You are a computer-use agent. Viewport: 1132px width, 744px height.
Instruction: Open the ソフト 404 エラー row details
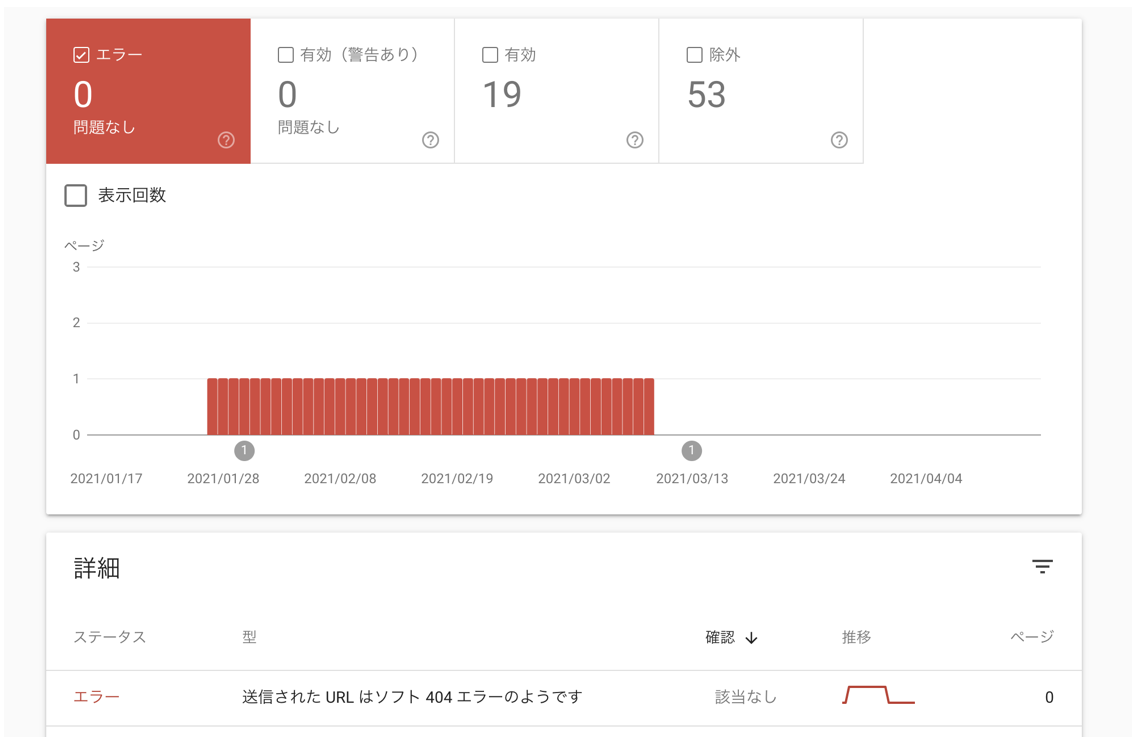click(x=412, y=697)
